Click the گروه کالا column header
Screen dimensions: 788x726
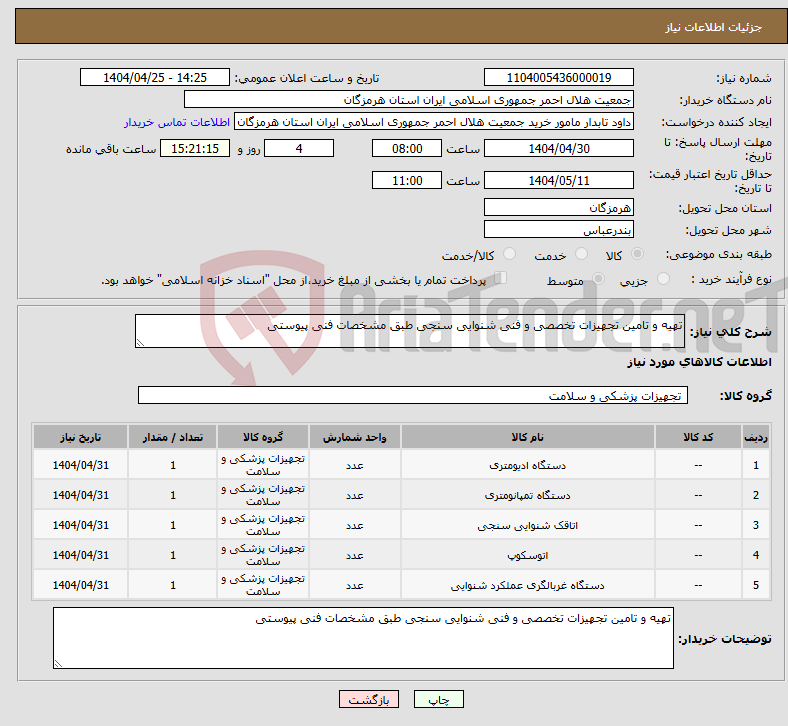click(x=263, y=437)
